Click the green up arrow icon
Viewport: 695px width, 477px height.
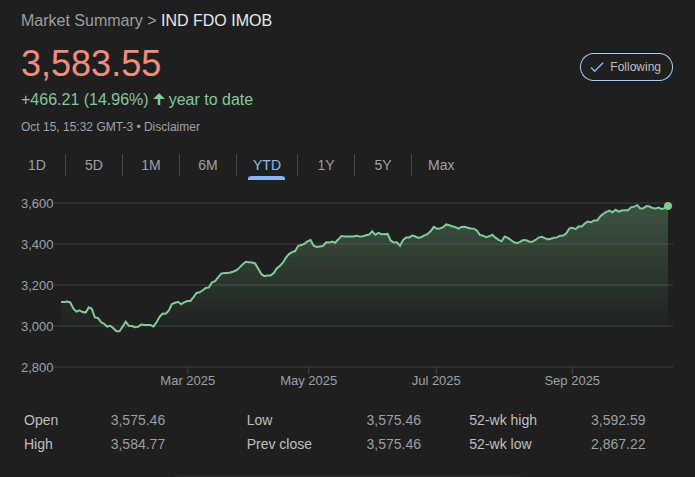pos(158,99)
